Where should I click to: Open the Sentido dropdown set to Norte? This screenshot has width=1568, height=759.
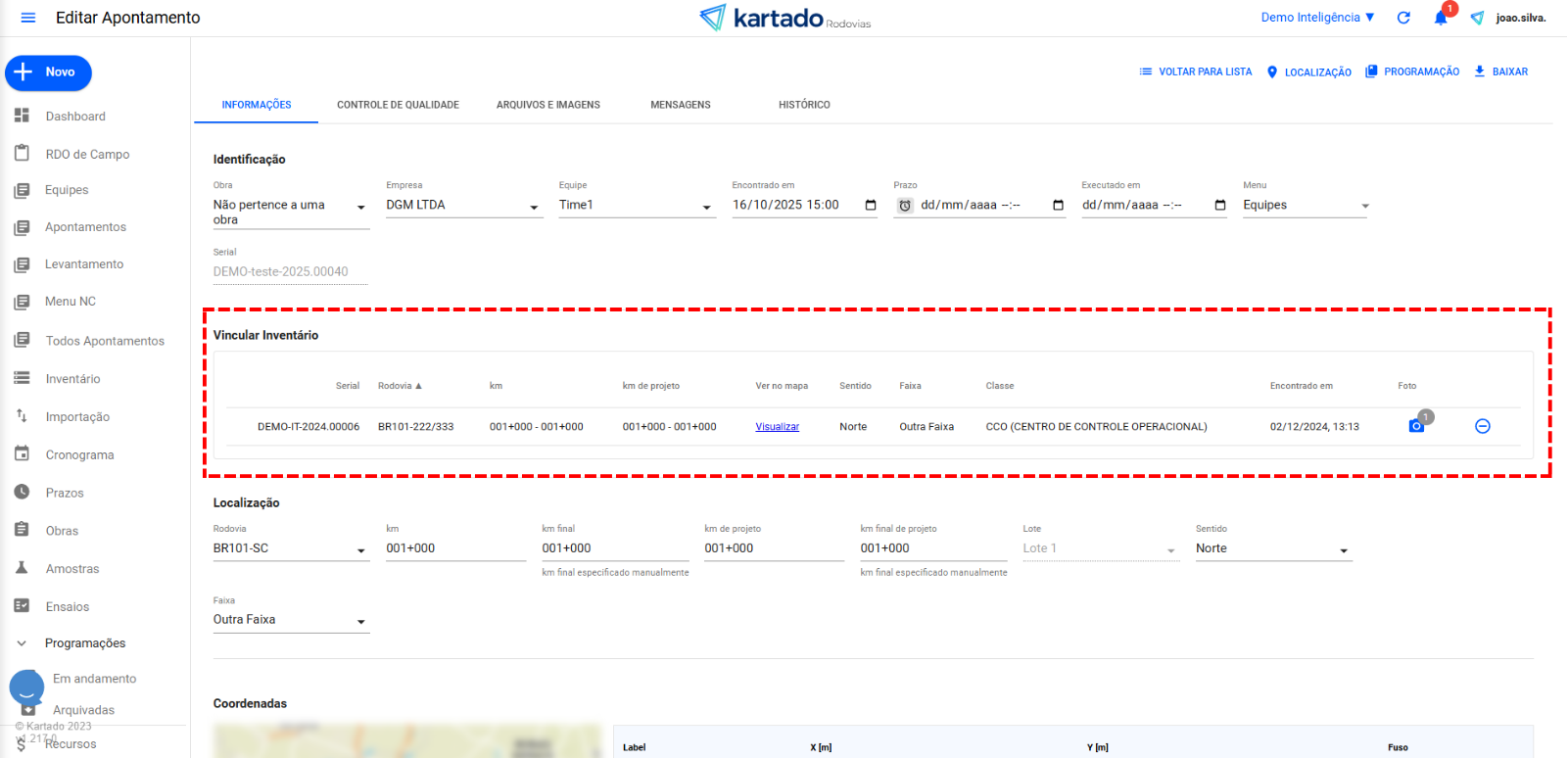coord(1344,550)
